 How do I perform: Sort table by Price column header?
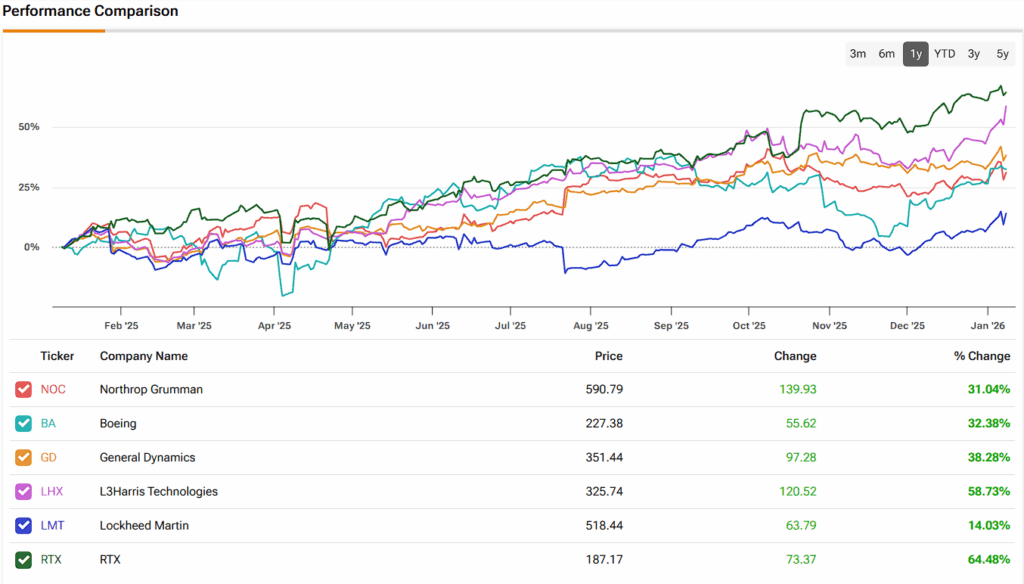click(608, 356)
